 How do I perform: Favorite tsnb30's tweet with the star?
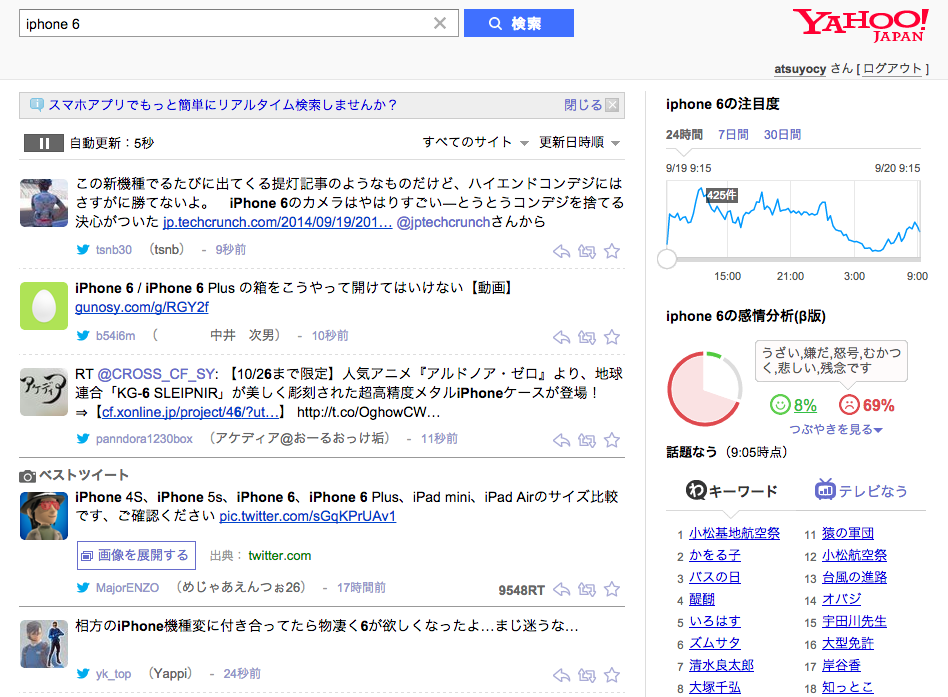click(x=612, y=251)
